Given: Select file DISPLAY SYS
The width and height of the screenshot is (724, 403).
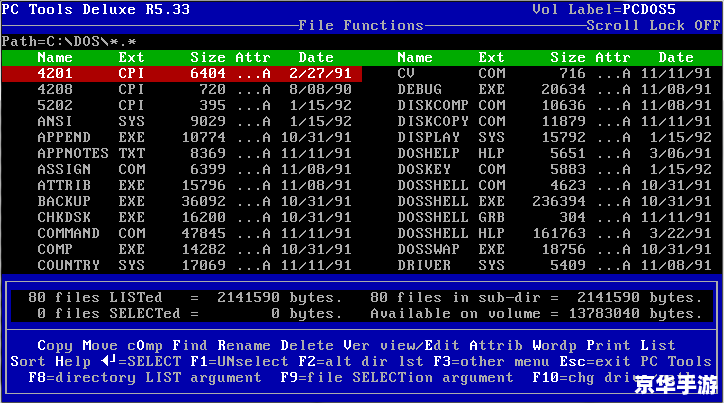Looking at the screenshot, I should [x=555, y=138].
